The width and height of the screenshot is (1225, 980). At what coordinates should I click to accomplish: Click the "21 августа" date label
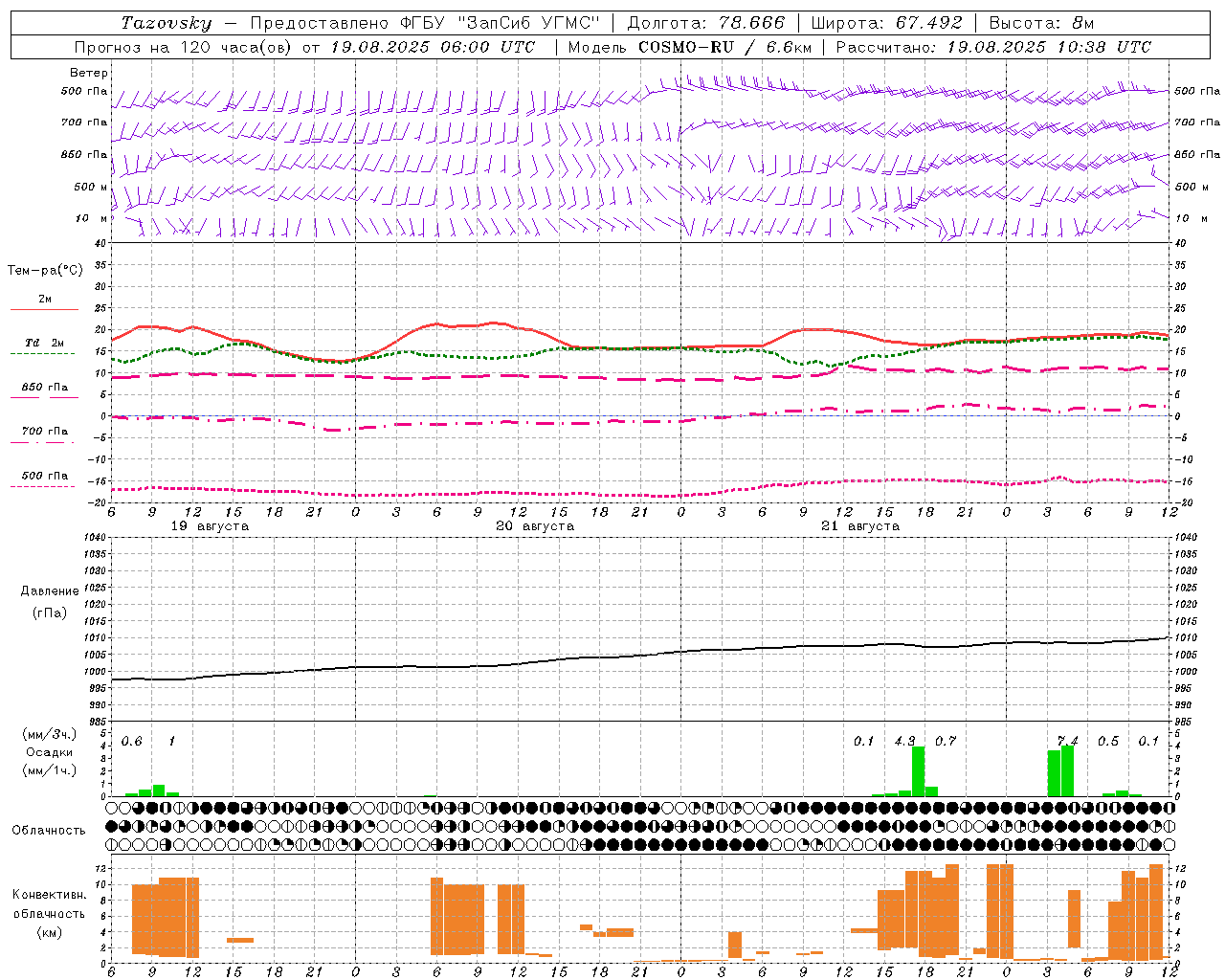pyautogui.click(x=860, y=526)
